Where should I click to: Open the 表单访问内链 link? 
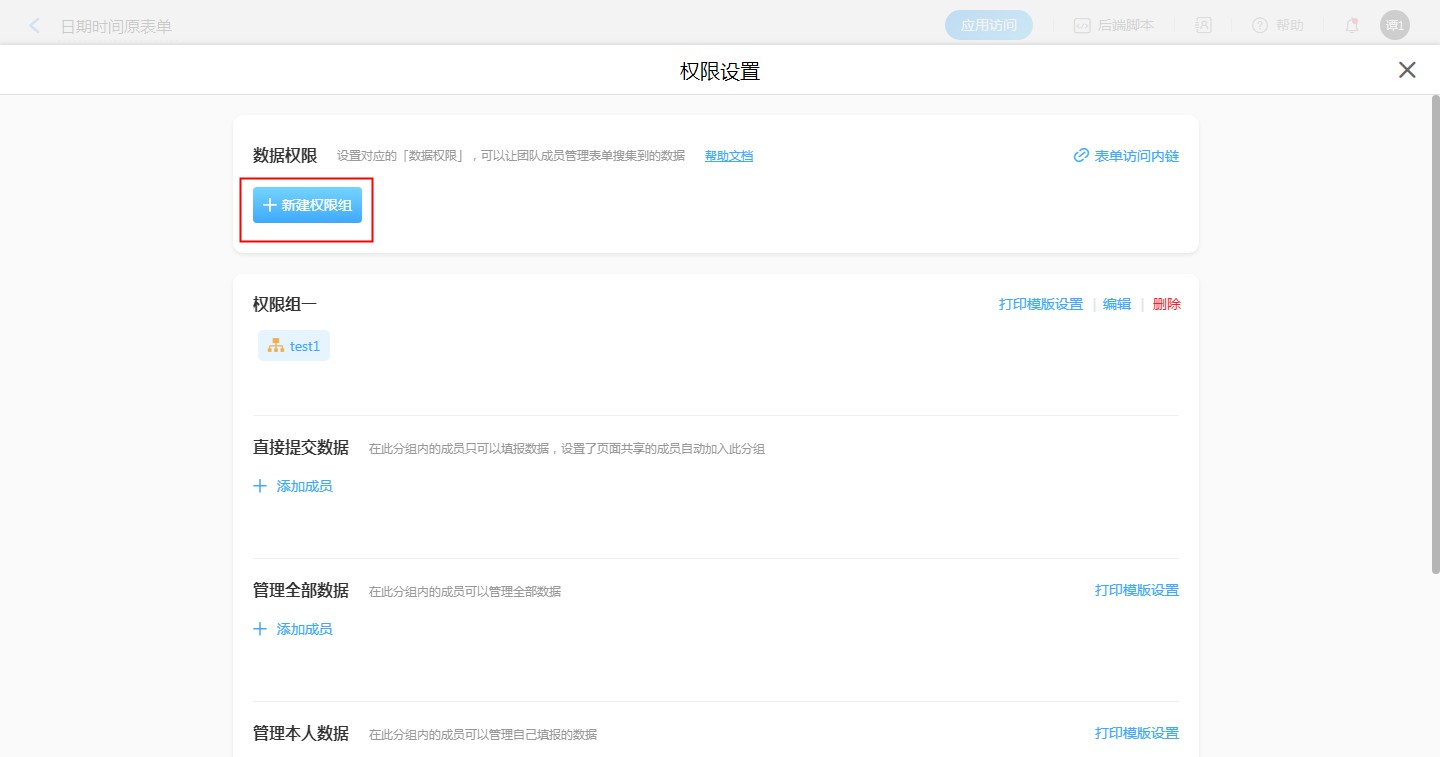coord(1137,156)
